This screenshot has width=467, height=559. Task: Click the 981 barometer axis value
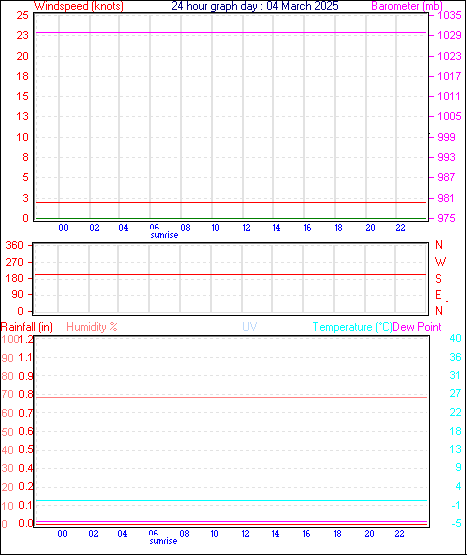click(446, 198)
